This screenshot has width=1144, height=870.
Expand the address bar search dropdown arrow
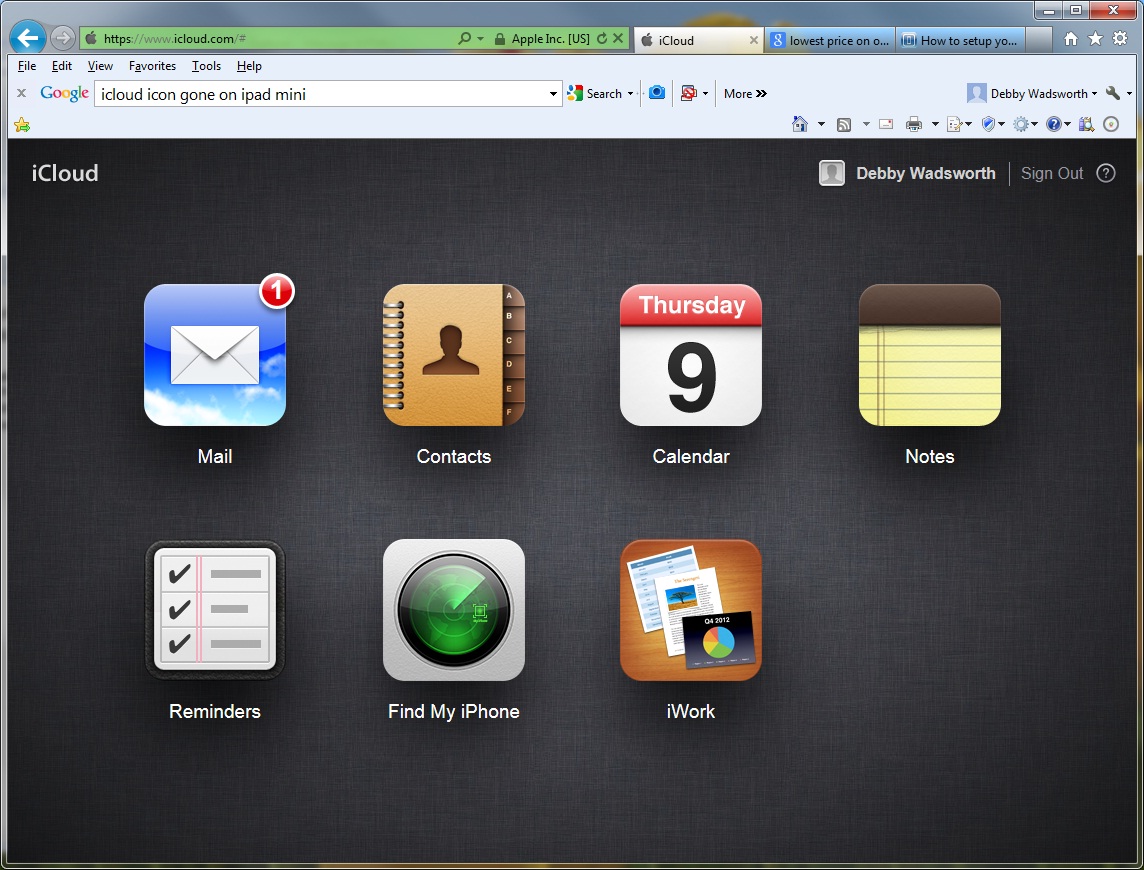480,39
